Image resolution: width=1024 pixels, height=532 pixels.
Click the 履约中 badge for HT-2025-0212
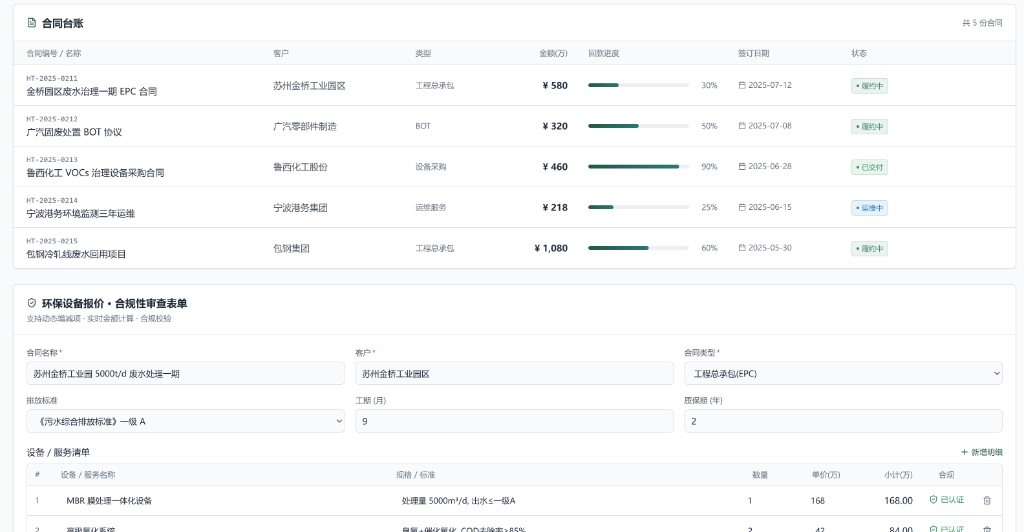pyautogui.click(x=869, y=127)
